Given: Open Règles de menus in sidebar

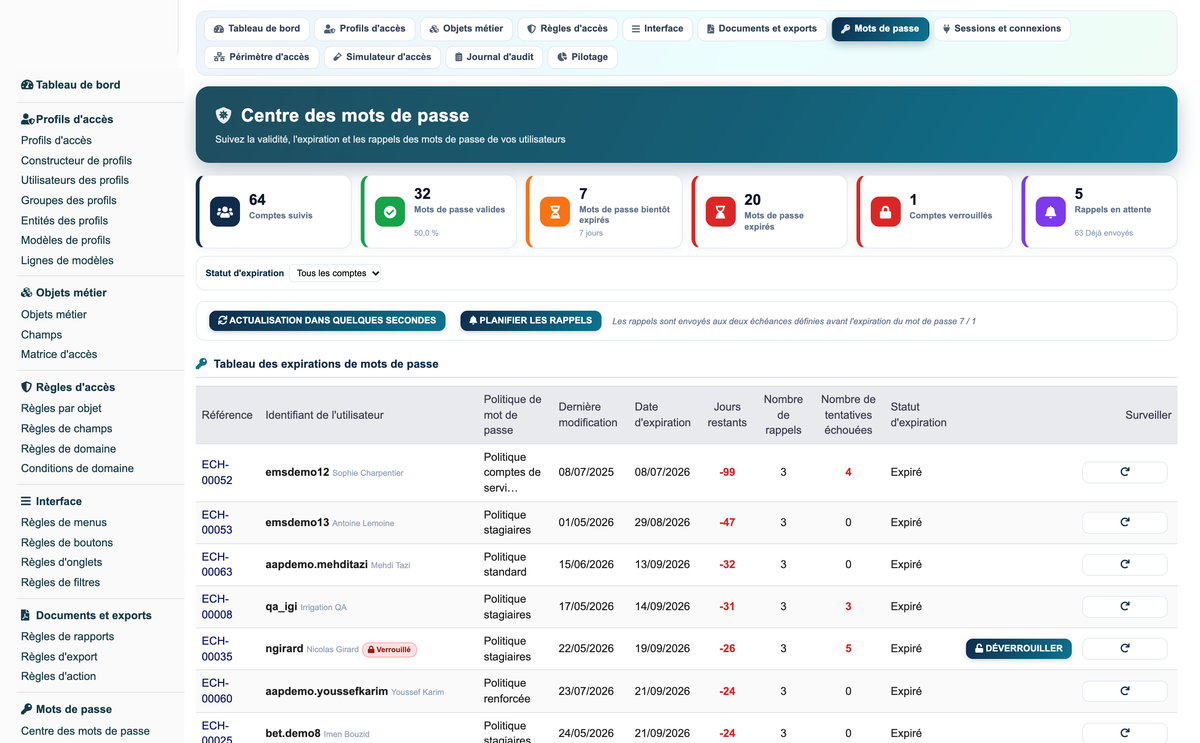Looking at the screenshot, I should (64, 523).
